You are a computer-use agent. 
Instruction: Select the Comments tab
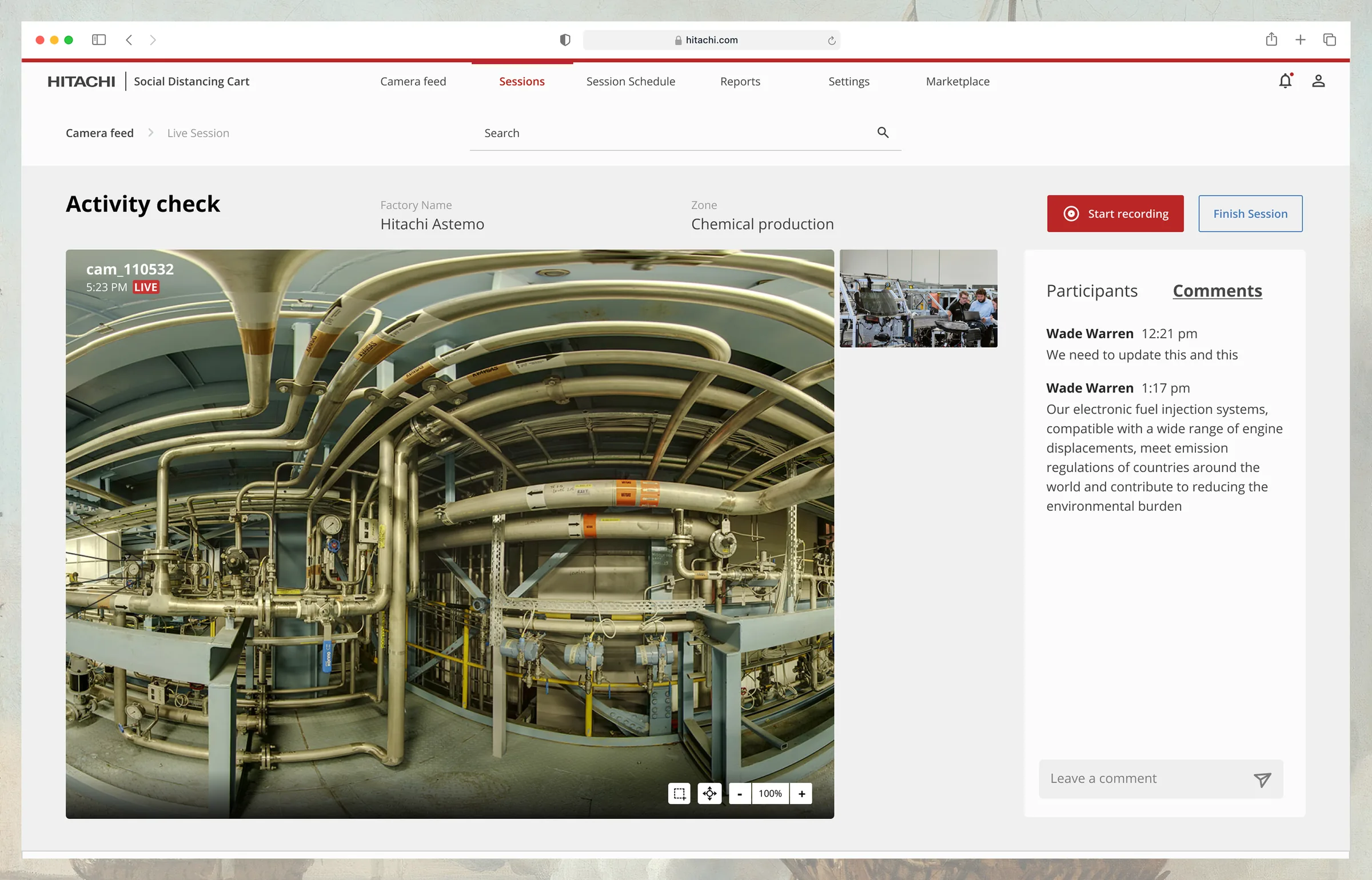[x=1217, y=291]
